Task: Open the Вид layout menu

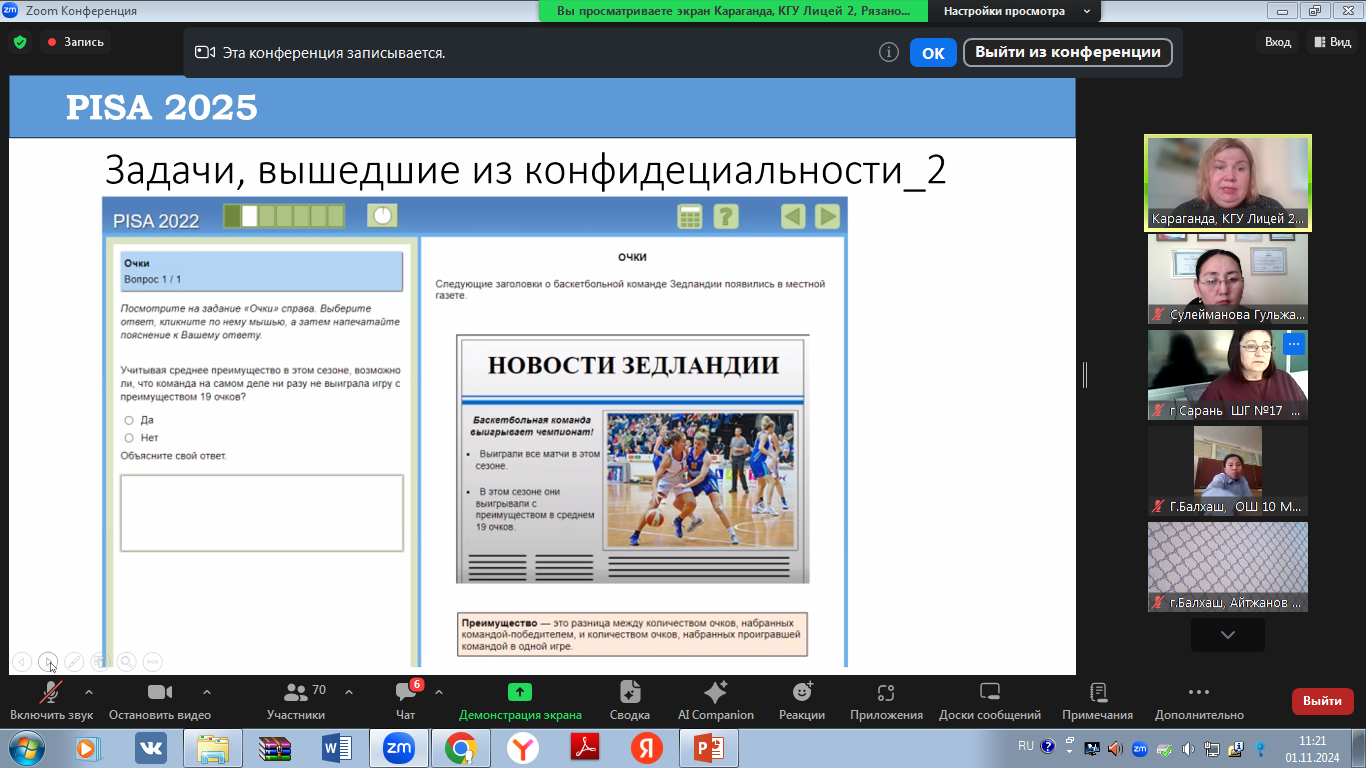Action: (1331, 42)
